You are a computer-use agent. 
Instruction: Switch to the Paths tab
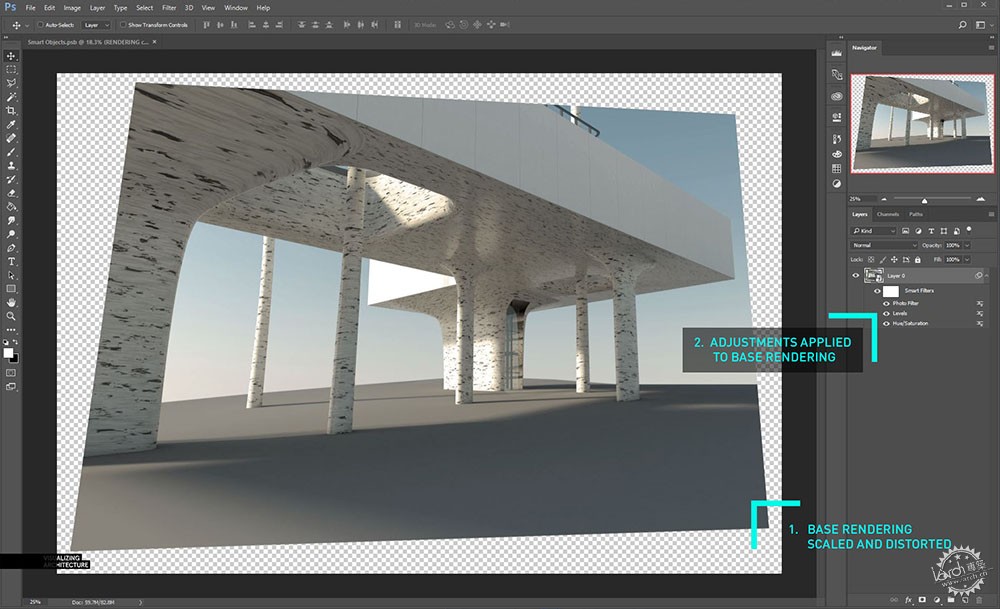[x=916, y=214]
